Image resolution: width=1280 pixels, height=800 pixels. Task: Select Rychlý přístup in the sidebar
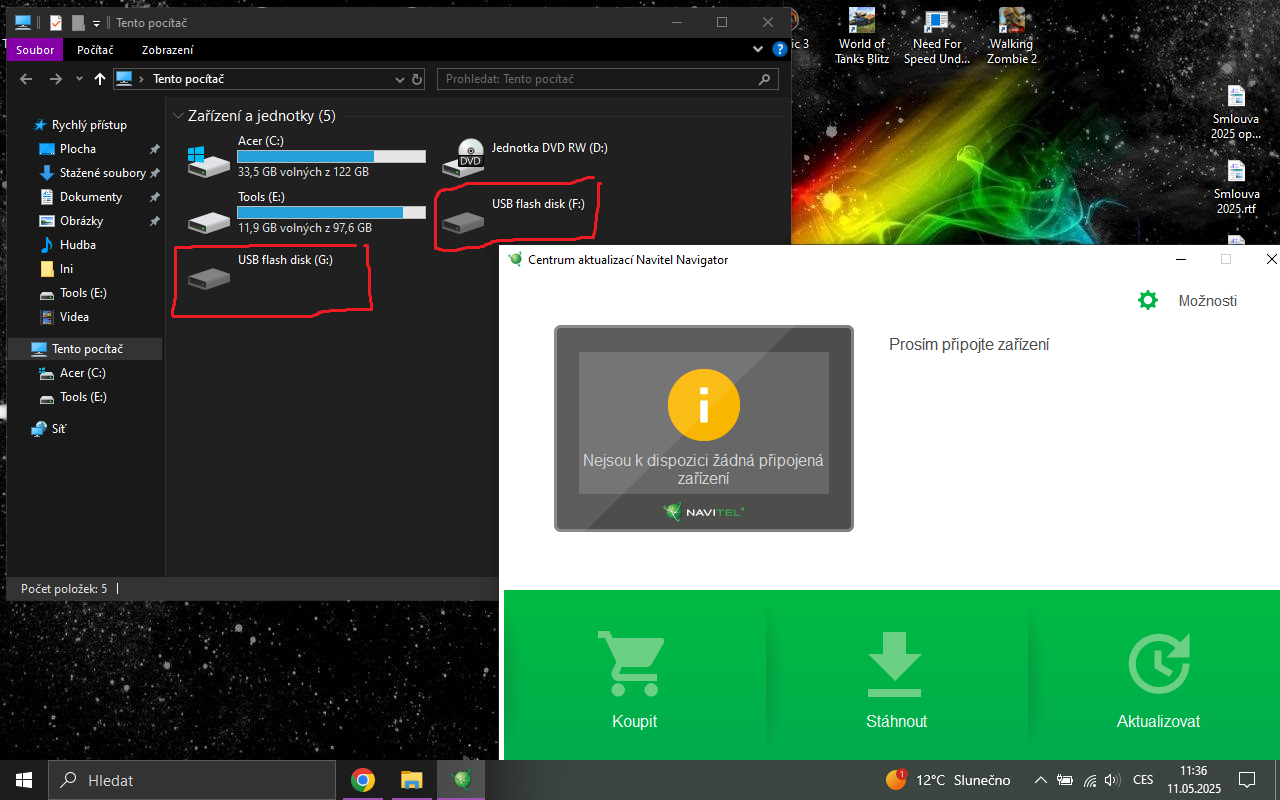89,125
